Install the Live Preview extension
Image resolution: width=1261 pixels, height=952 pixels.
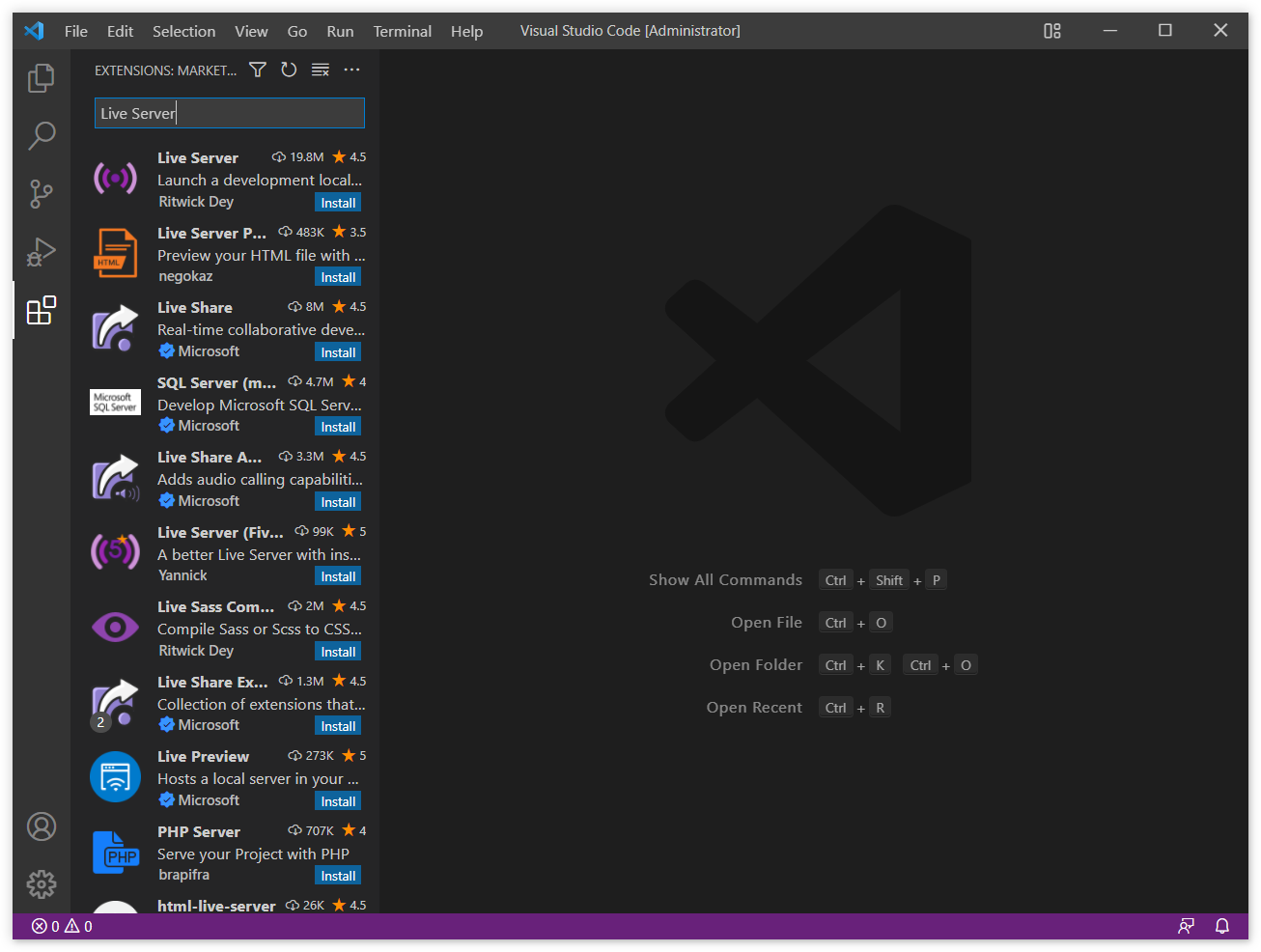point(338,801)
